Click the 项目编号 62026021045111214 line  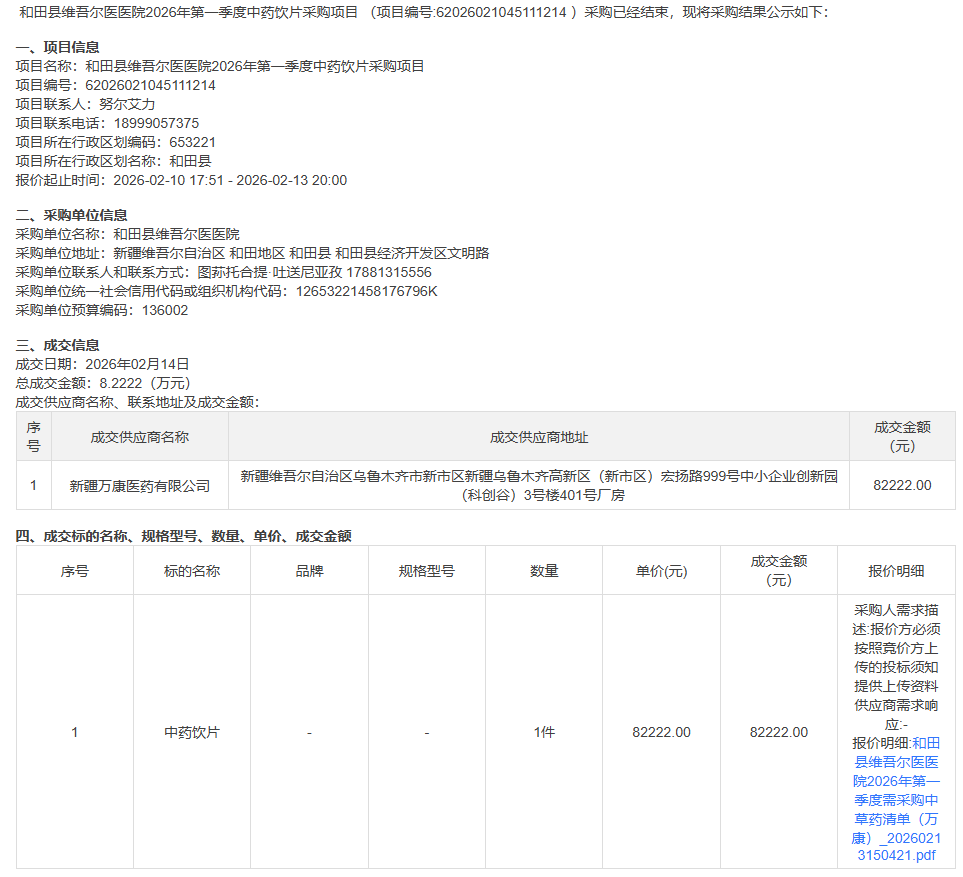tap(115, 85)
